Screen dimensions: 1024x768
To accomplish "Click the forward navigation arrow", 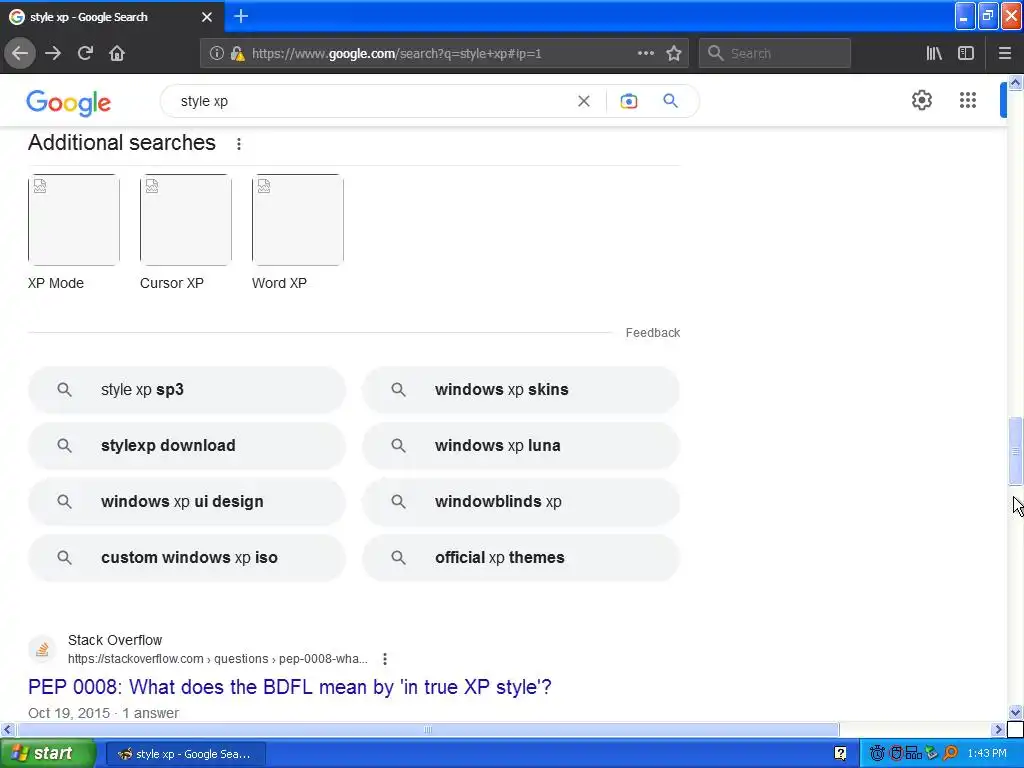I will point(53,53).
